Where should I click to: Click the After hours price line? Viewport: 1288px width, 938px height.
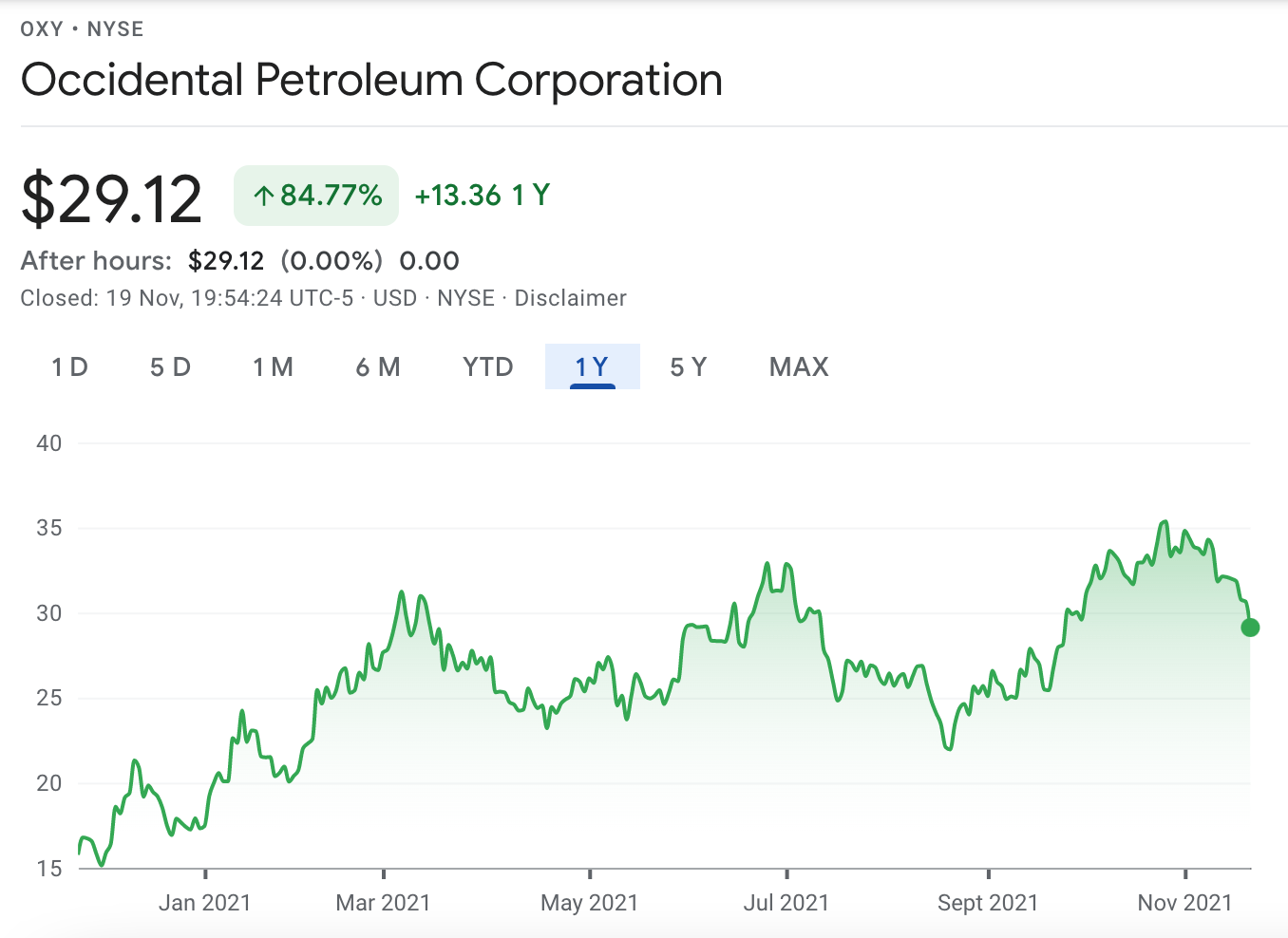coord(239,260)
